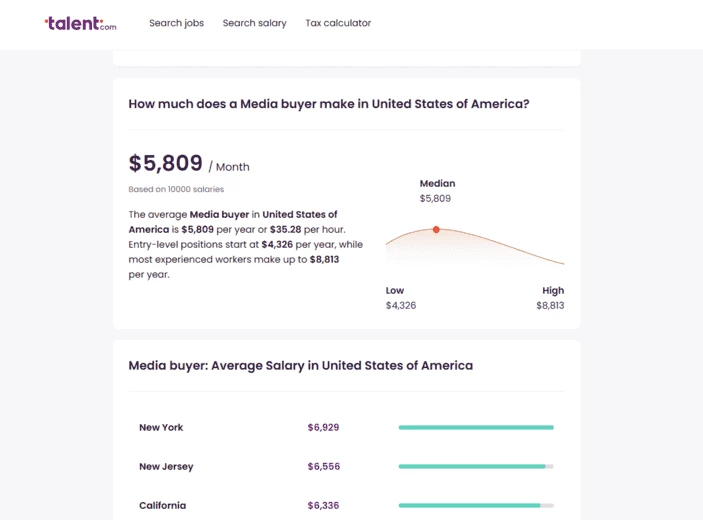Image resolution: width=703 pixels, height=520 pixels.
Task: Open the Search jobs page
Action: (176, 23)
